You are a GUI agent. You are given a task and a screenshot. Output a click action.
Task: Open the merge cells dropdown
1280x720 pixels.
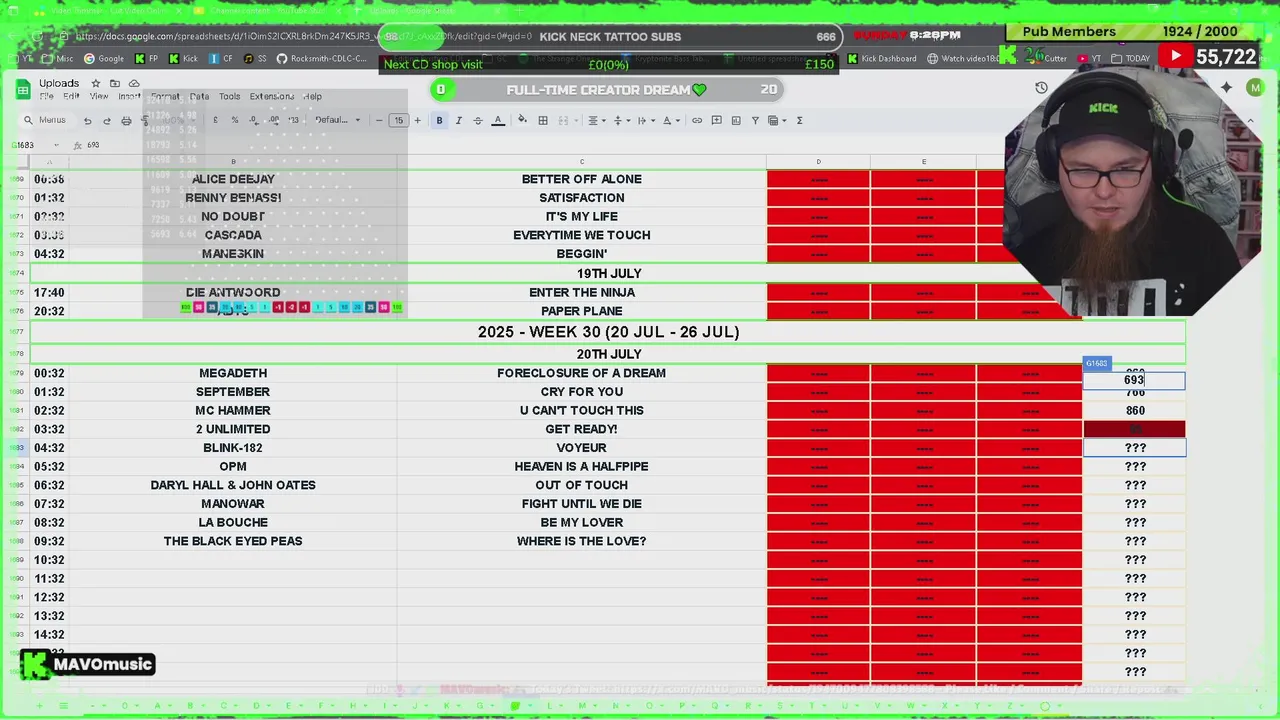567,121
